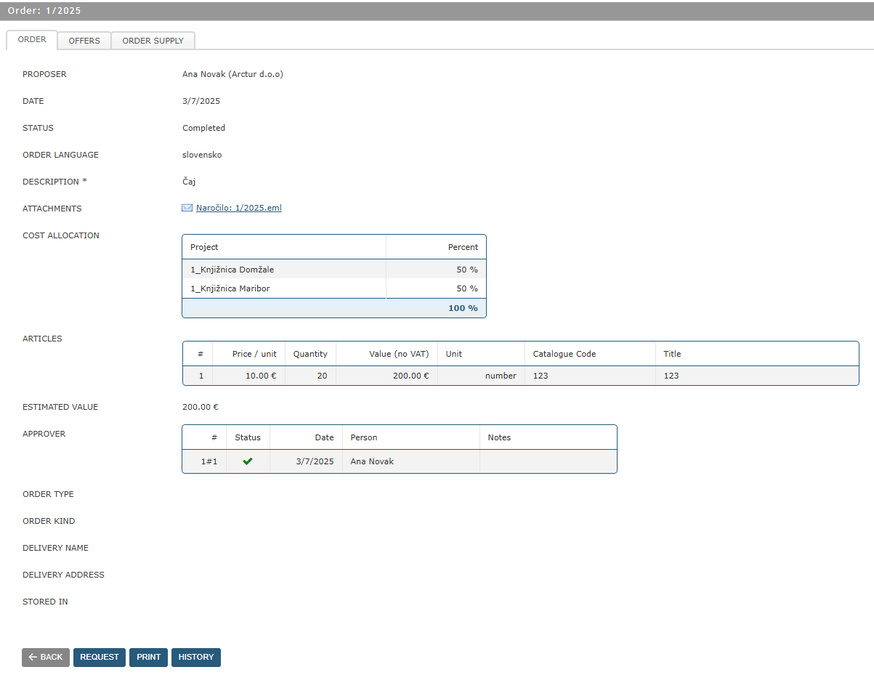View order History
Image resolution: width=874 pixels, height=675 pixels.
(x=196, y=657)
